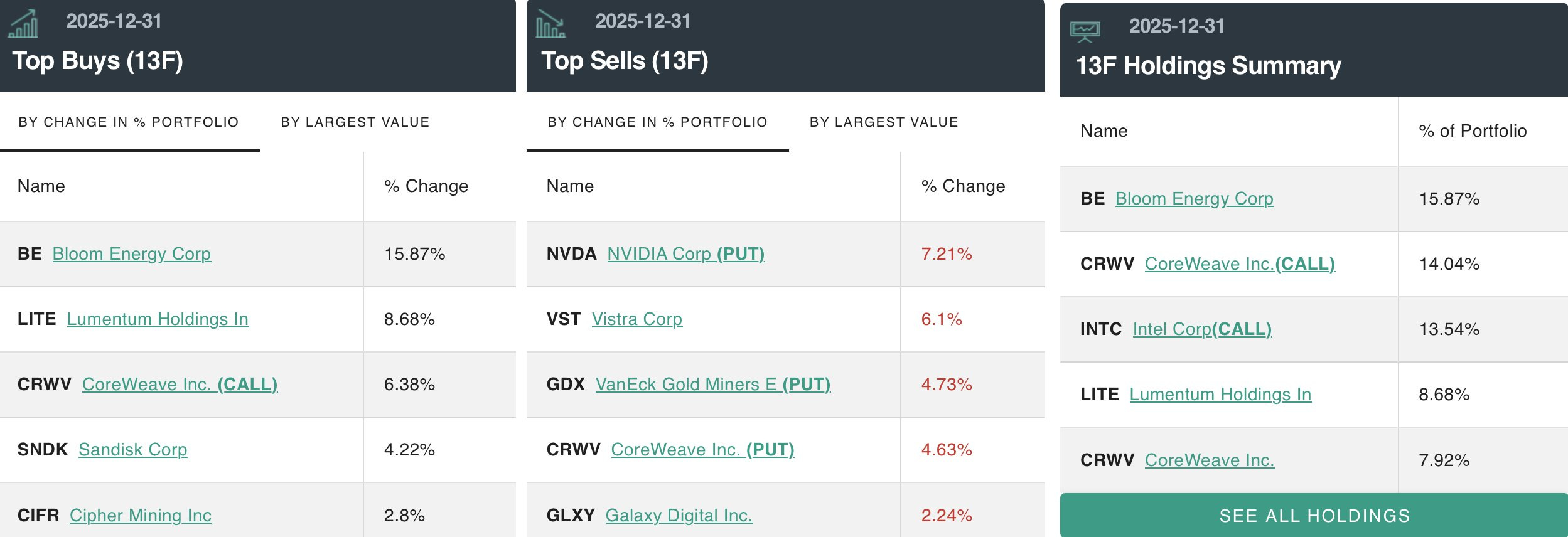Switch Top Buys to By Largest Value tab
This screenshot has width=1568, height=537.
(355, 122)
